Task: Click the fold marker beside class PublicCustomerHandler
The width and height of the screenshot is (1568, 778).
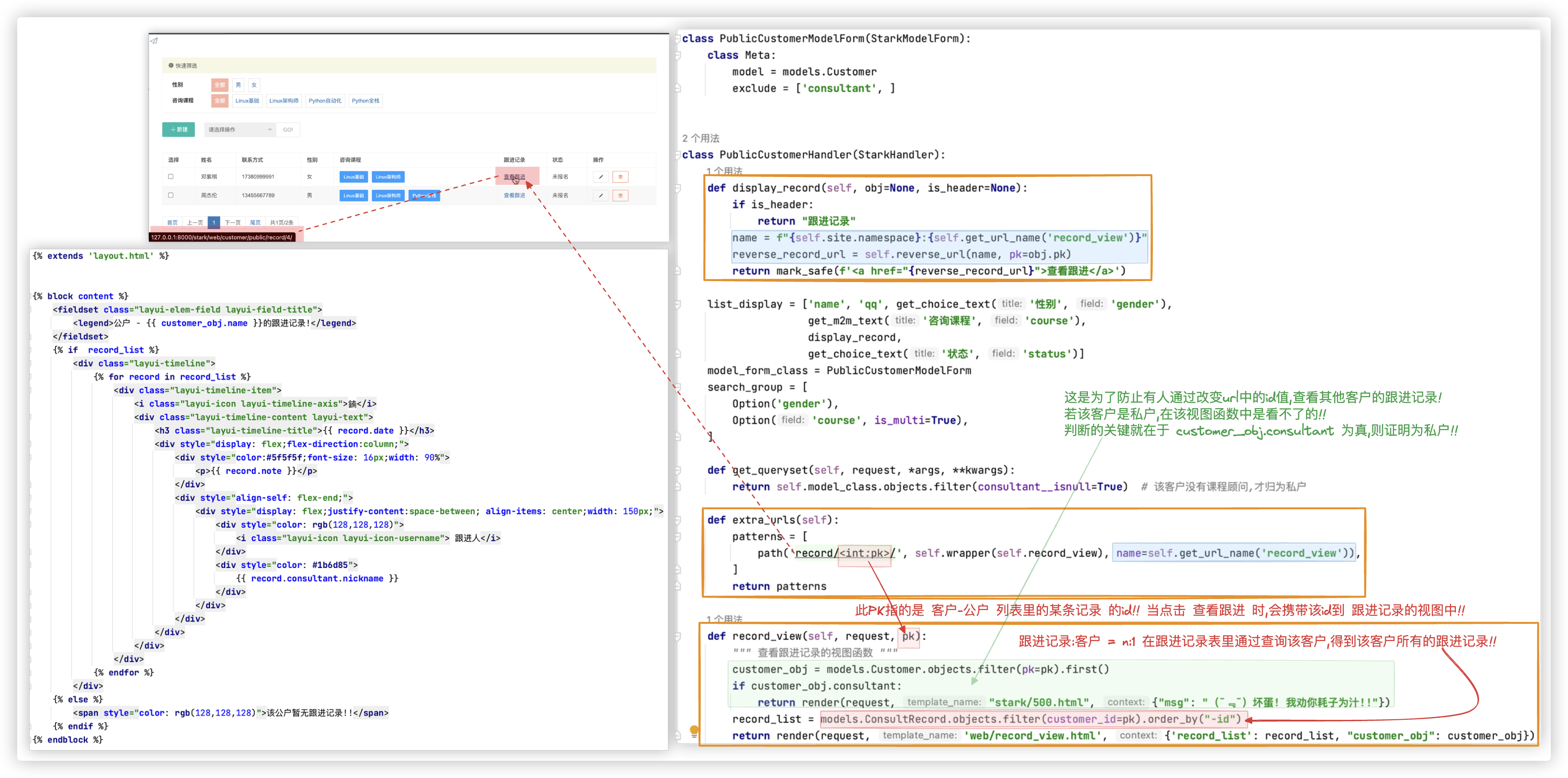Action: (x=678, y=155)
